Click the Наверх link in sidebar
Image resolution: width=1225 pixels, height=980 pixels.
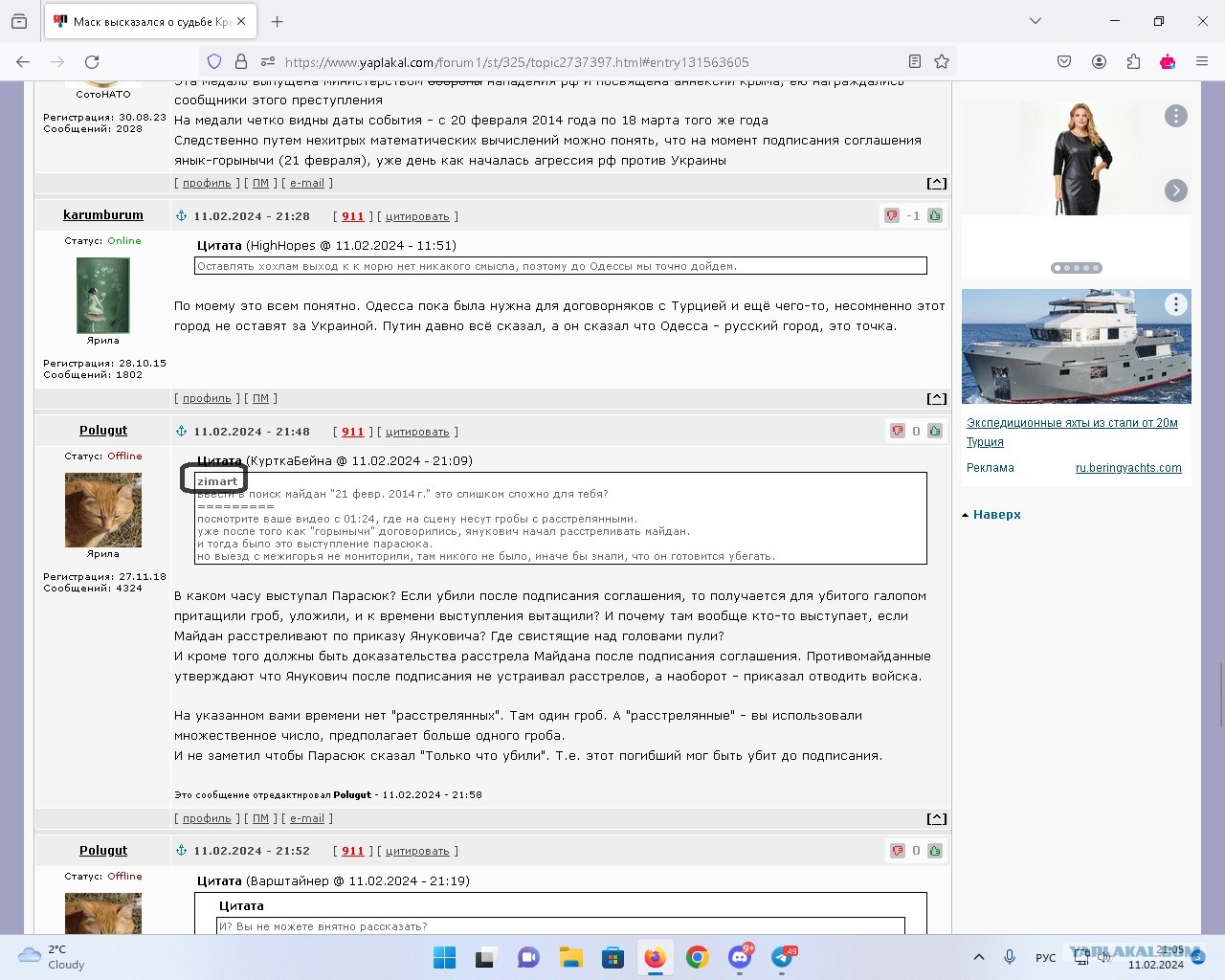[x=996, y=514]
